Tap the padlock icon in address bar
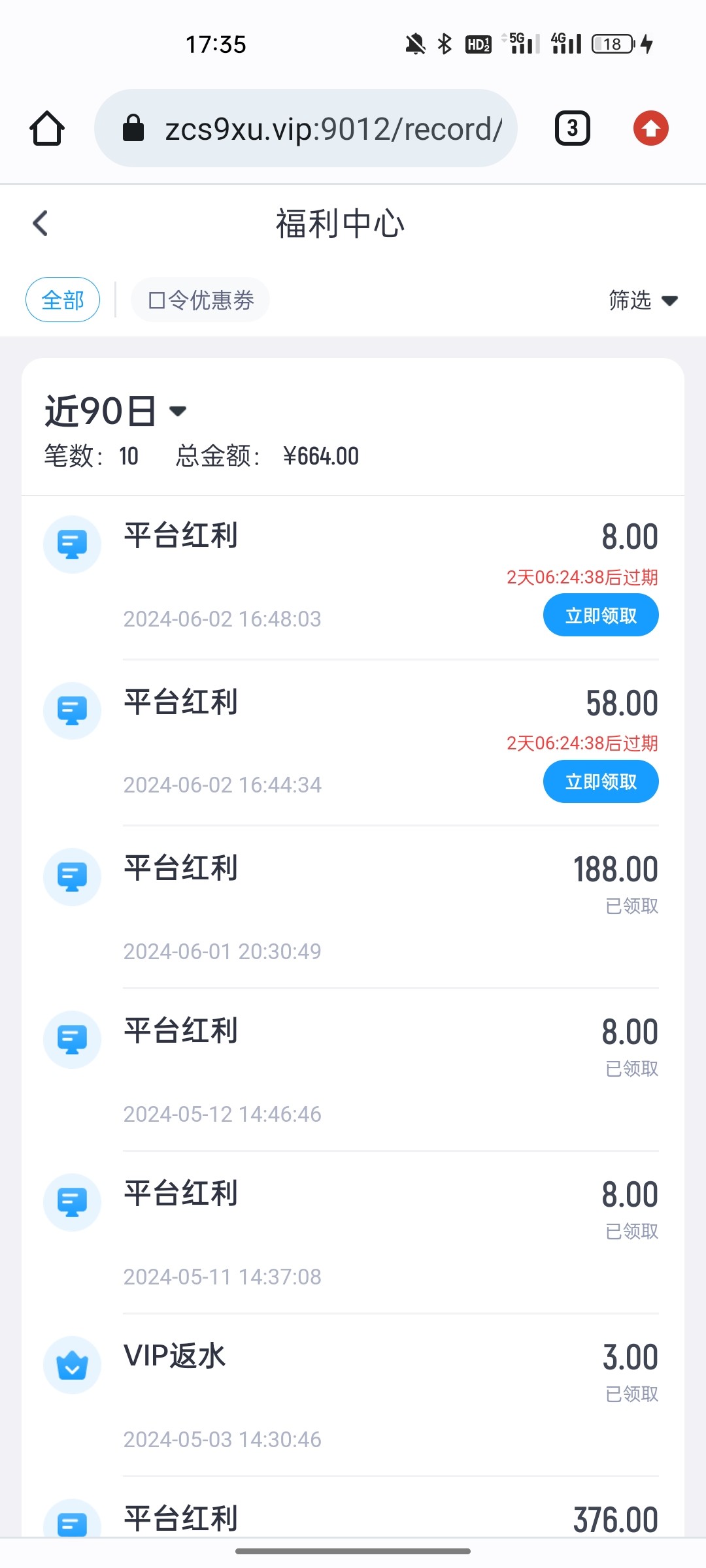706x1568 pixels. point(133,128)
